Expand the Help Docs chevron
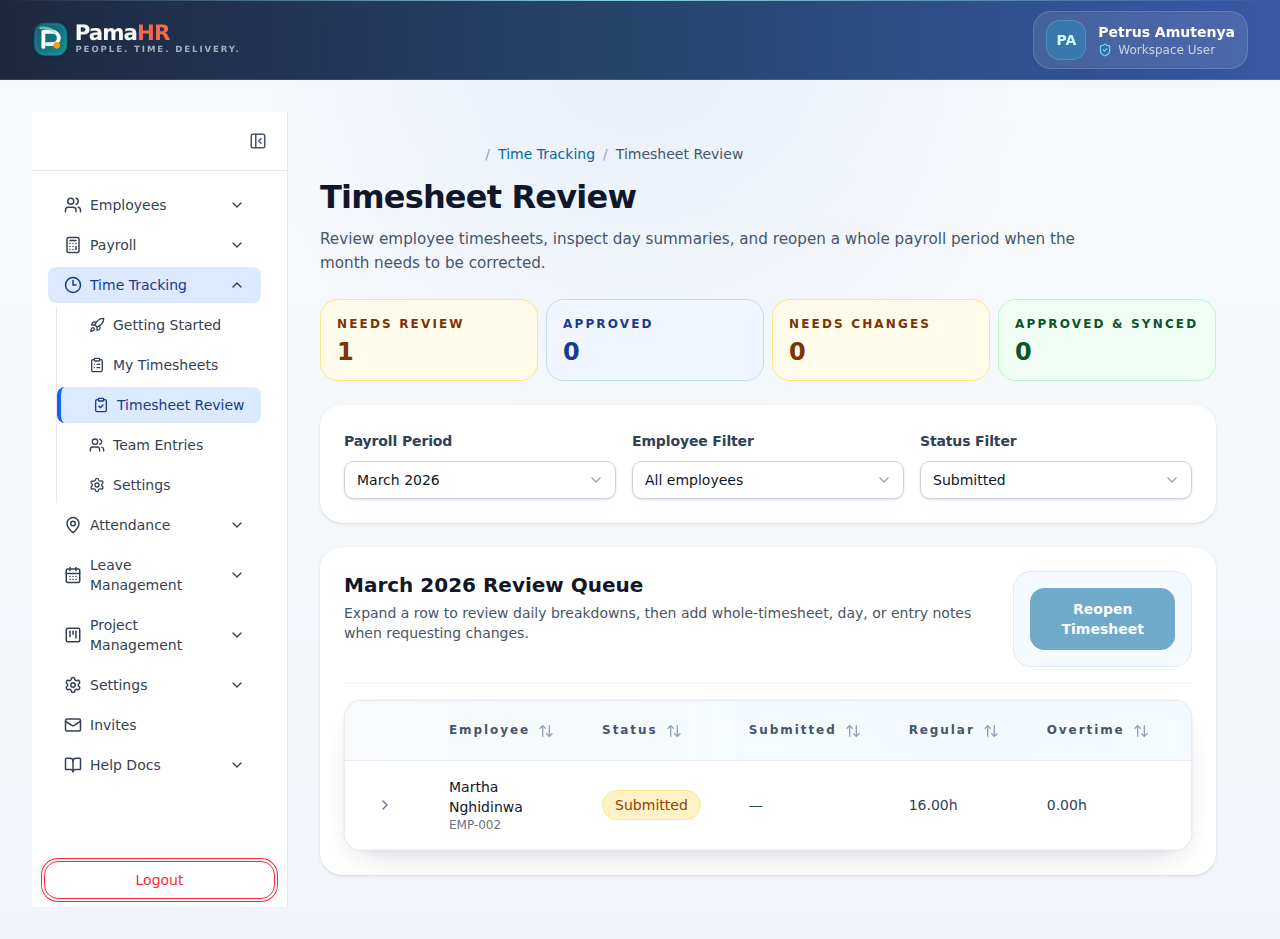Screen dimensions: 1280x939 point(237,765)
